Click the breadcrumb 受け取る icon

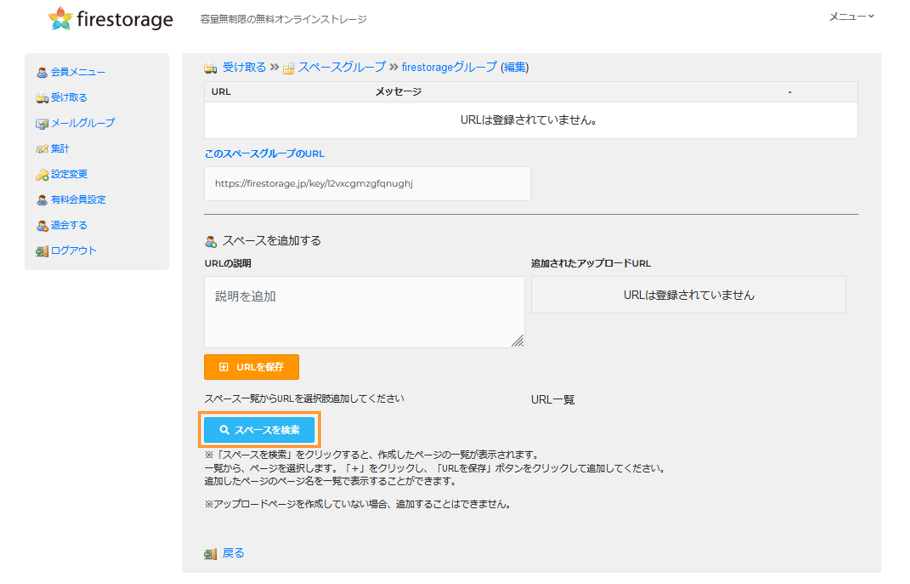click(211, 69)
